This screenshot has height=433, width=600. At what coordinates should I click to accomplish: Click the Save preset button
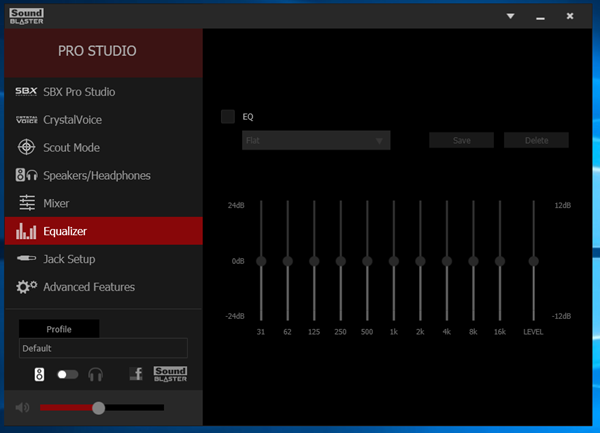pyautogui.click(x=461, y=140)
